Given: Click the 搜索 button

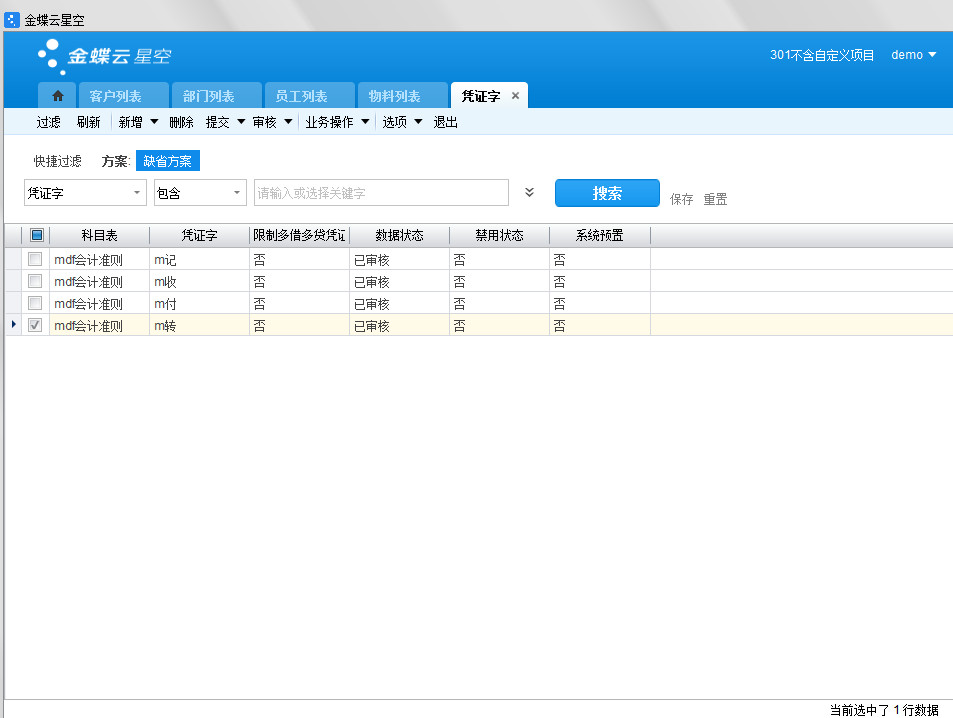Looking at the screenshot, I should [607, 193].
